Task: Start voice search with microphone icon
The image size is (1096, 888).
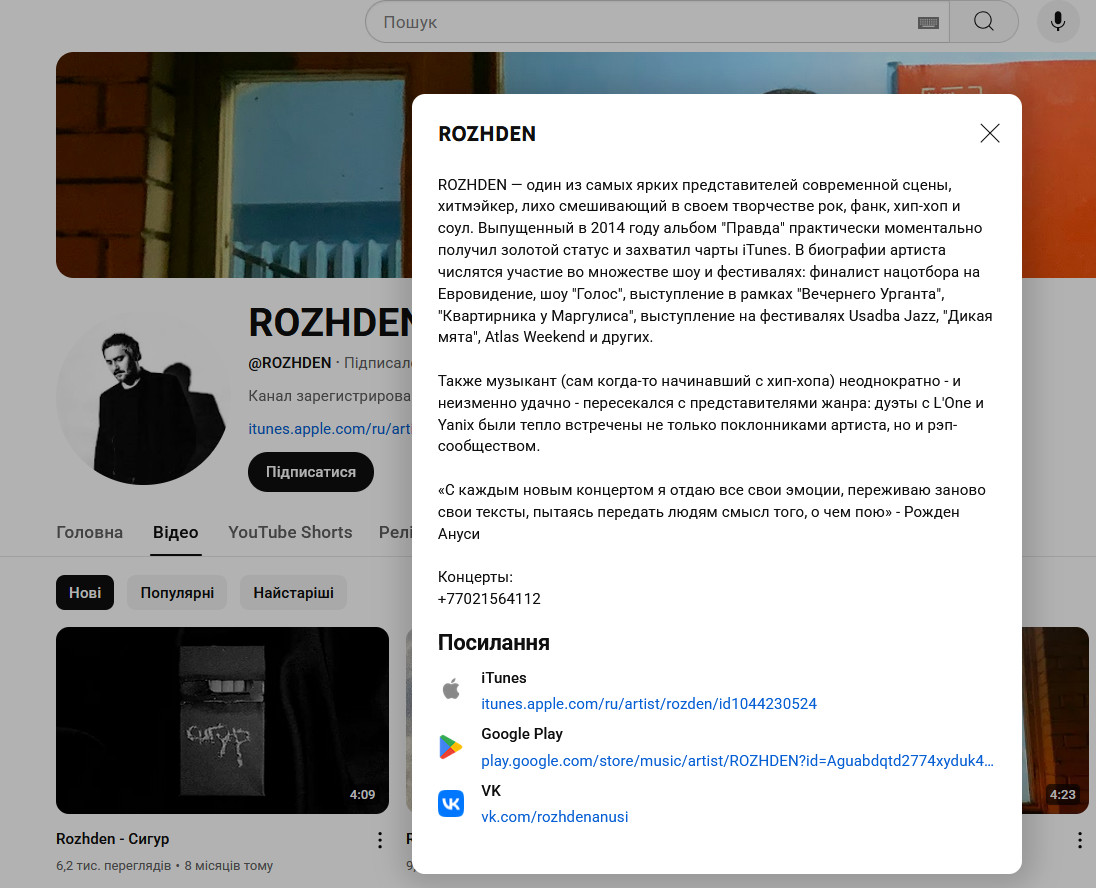Action: click(1058, 22)
